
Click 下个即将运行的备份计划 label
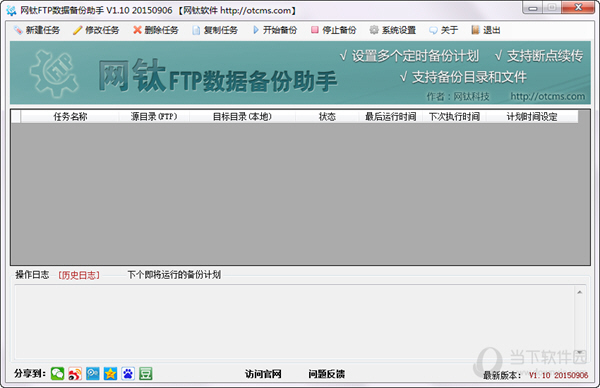tap(174, 275)
